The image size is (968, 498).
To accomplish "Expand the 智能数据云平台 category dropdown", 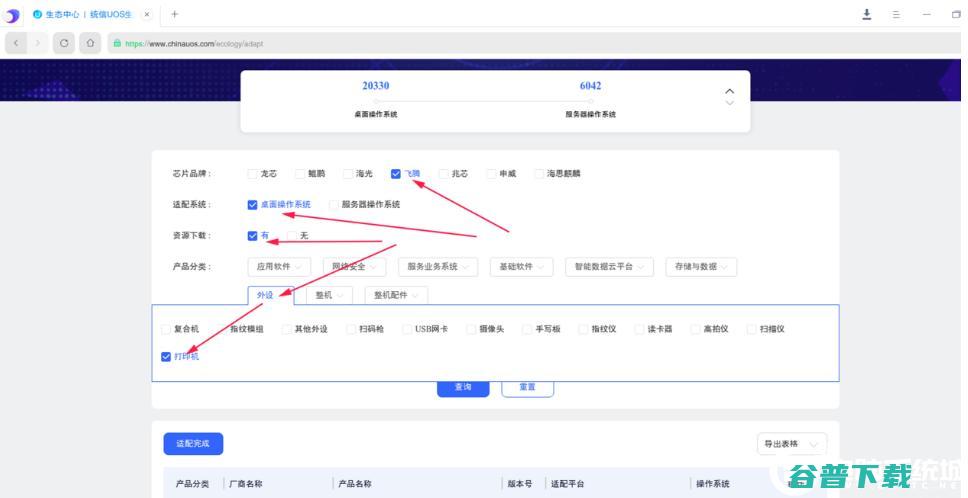I will coord(609,267).
